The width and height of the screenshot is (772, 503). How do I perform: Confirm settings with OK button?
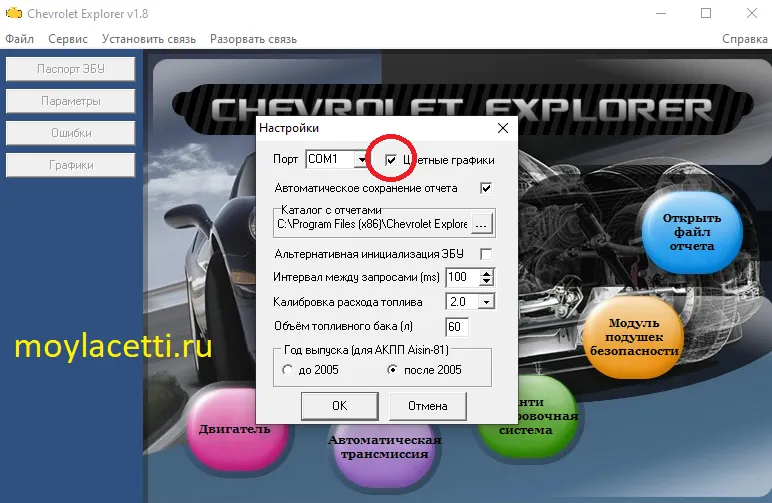340,406
